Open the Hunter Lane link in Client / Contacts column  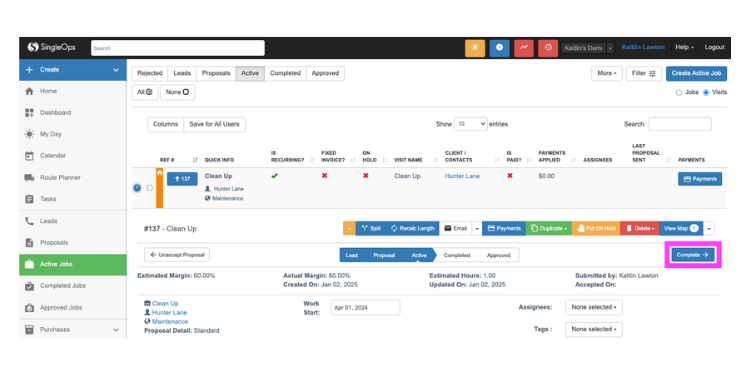pos(463,176)
